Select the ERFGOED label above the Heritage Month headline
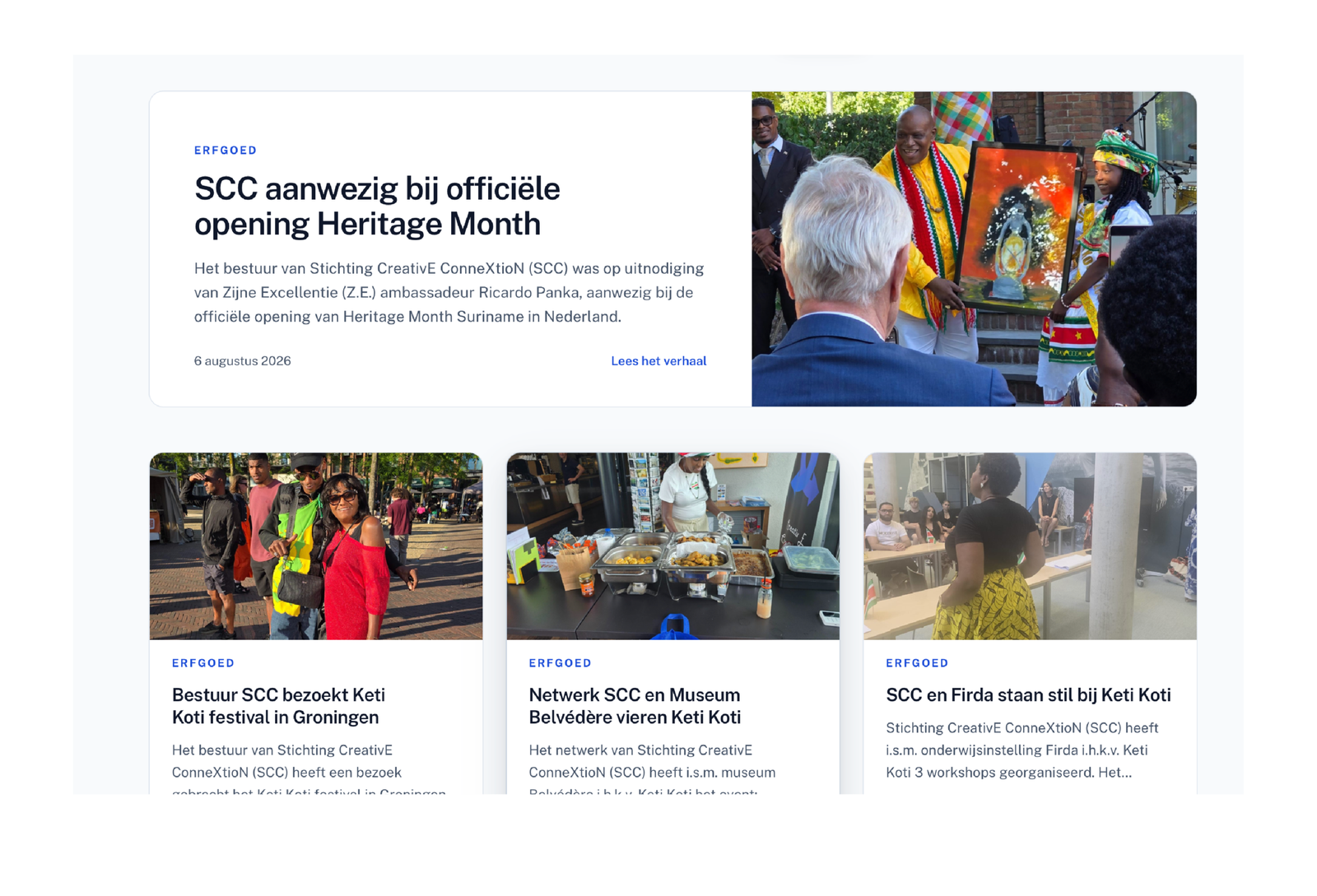Screen dimensions: 1317x896 pyautogui.click(x=226, y=151)
